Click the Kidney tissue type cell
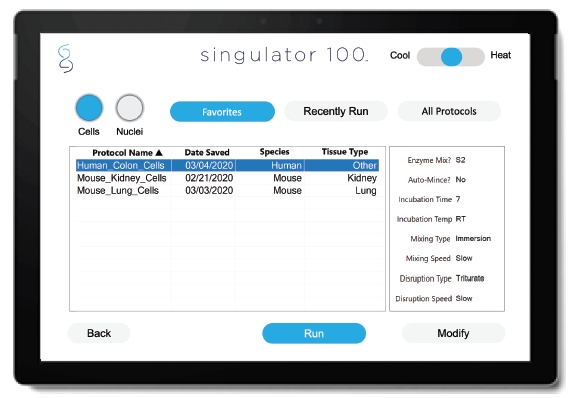This screenshot has width=577, height=398. click(362, 178)
